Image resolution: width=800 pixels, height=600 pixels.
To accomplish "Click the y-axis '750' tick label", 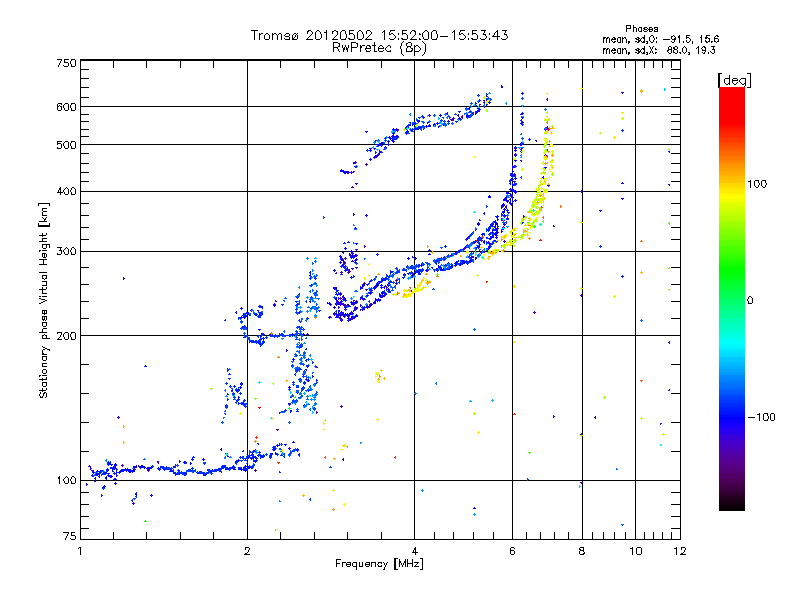I will (x=66, y=63).
